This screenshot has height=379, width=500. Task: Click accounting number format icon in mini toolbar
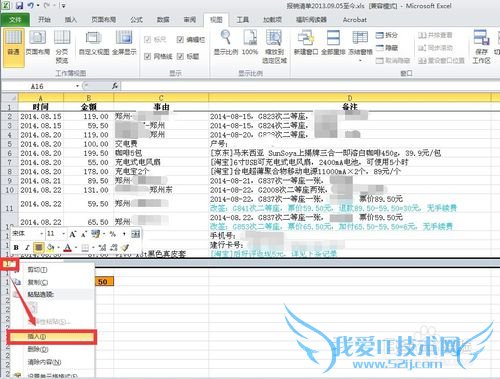[96, 234]
